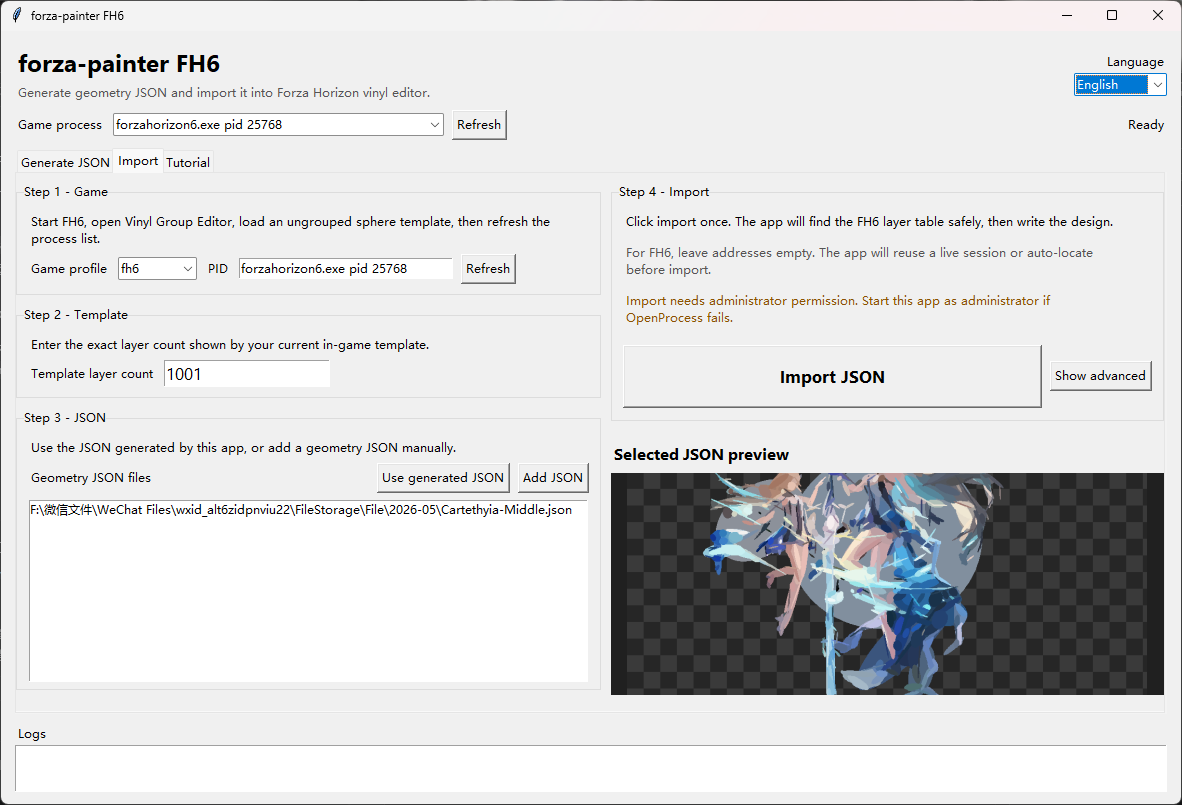Click Use generated JSON button
Image resolution: width=1182 pixels, height=805 pixels.
442,478
